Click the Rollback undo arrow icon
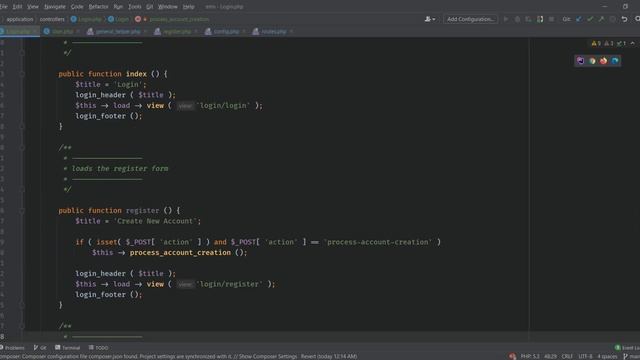This screenshot has width=640, height=360. 624,19
